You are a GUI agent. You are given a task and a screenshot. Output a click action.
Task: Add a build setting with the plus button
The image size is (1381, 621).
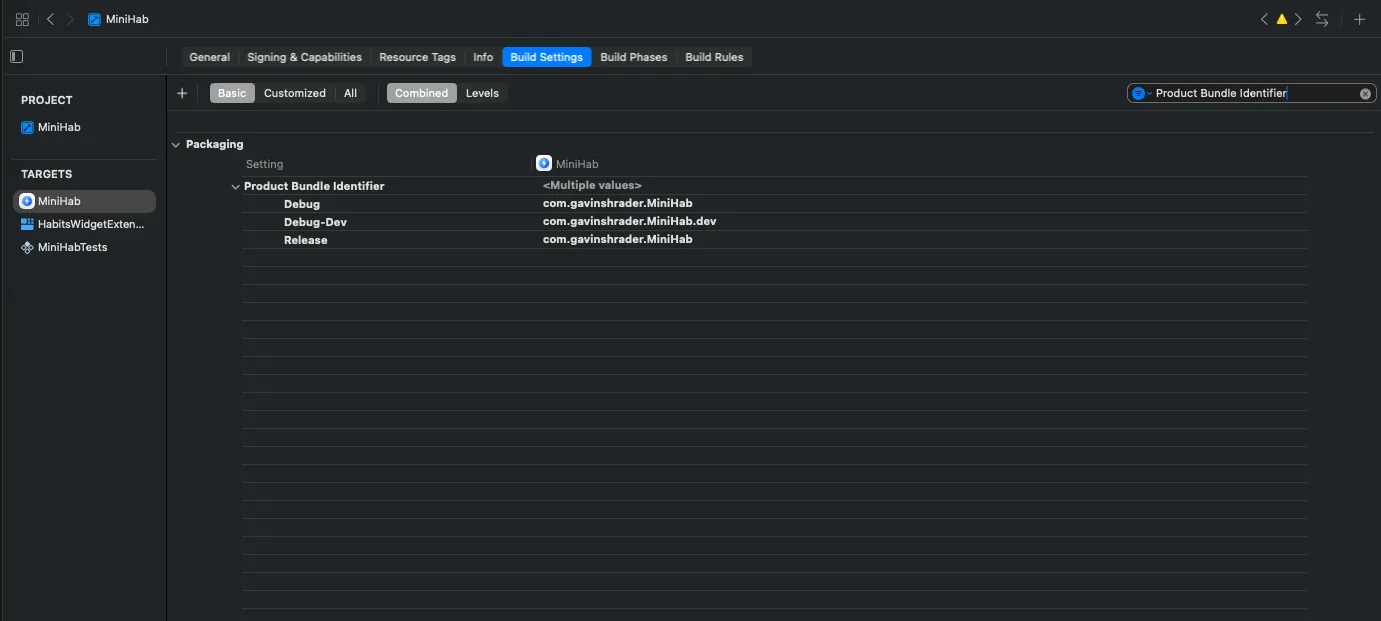click(x=182, y=93)
